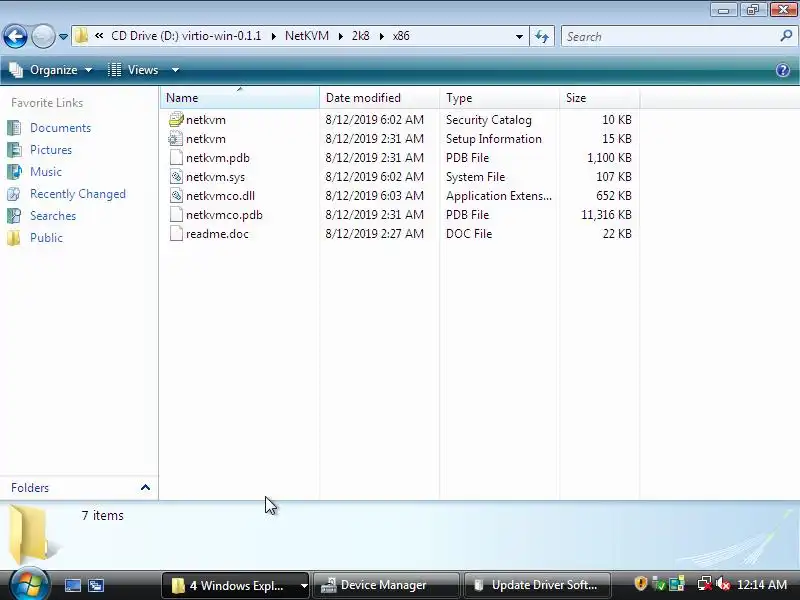800x600 pixels.
Task: Select netkvm.pdb file icon
Action: (176, 158)
